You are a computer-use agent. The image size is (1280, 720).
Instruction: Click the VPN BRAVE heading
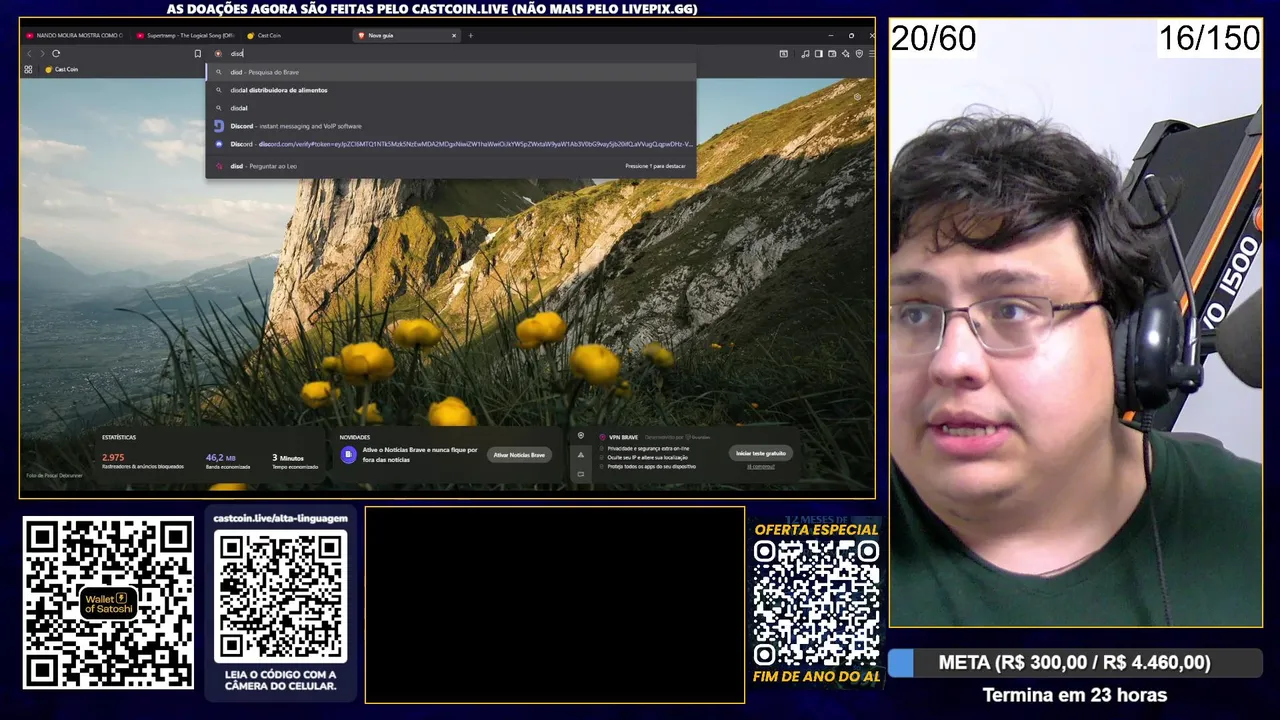point(623,437)
